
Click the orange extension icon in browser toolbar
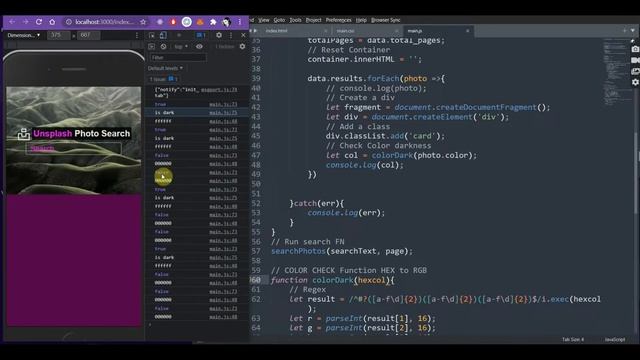(200, 22)
